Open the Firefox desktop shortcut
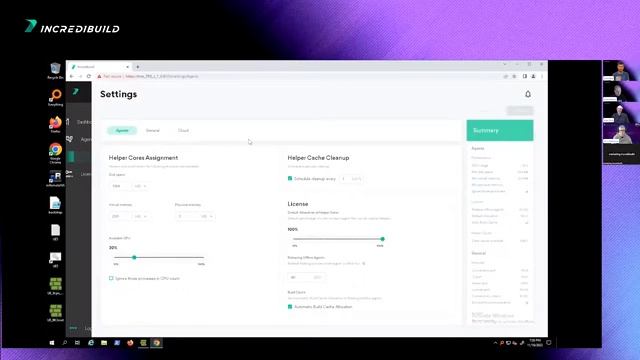 click(x=55, y=125)
